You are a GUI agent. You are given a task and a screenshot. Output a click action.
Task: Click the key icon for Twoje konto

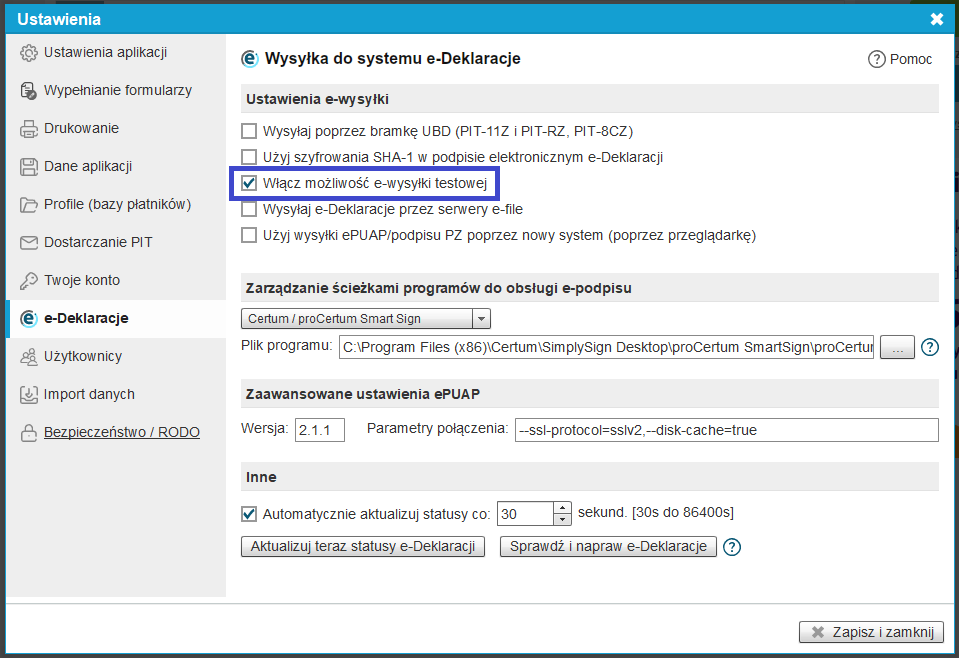pos(29,281)
